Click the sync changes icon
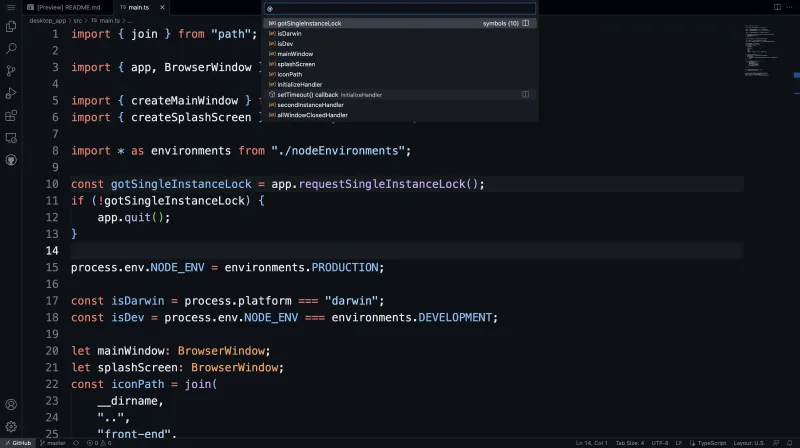This screenshot has width=800, height=448. 76,443
